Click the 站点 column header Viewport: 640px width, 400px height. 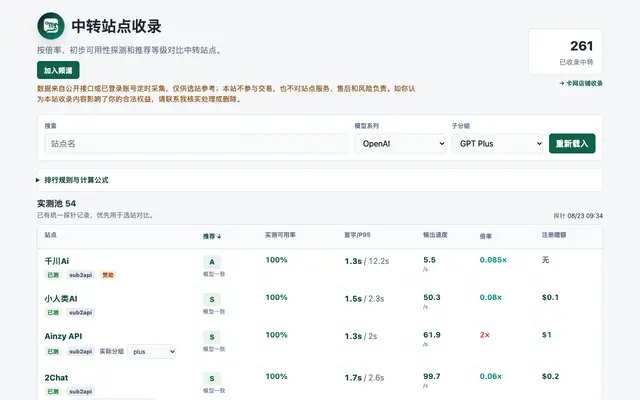51,235
